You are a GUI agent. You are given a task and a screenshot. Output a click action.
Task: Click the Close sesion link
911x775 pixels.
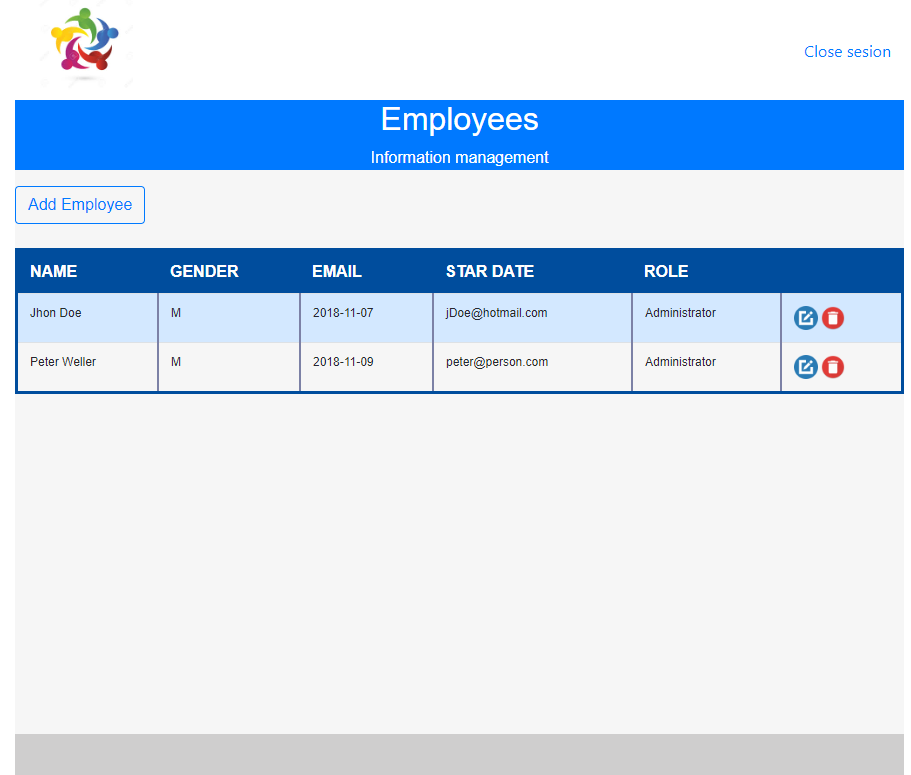tap(847, 52)
